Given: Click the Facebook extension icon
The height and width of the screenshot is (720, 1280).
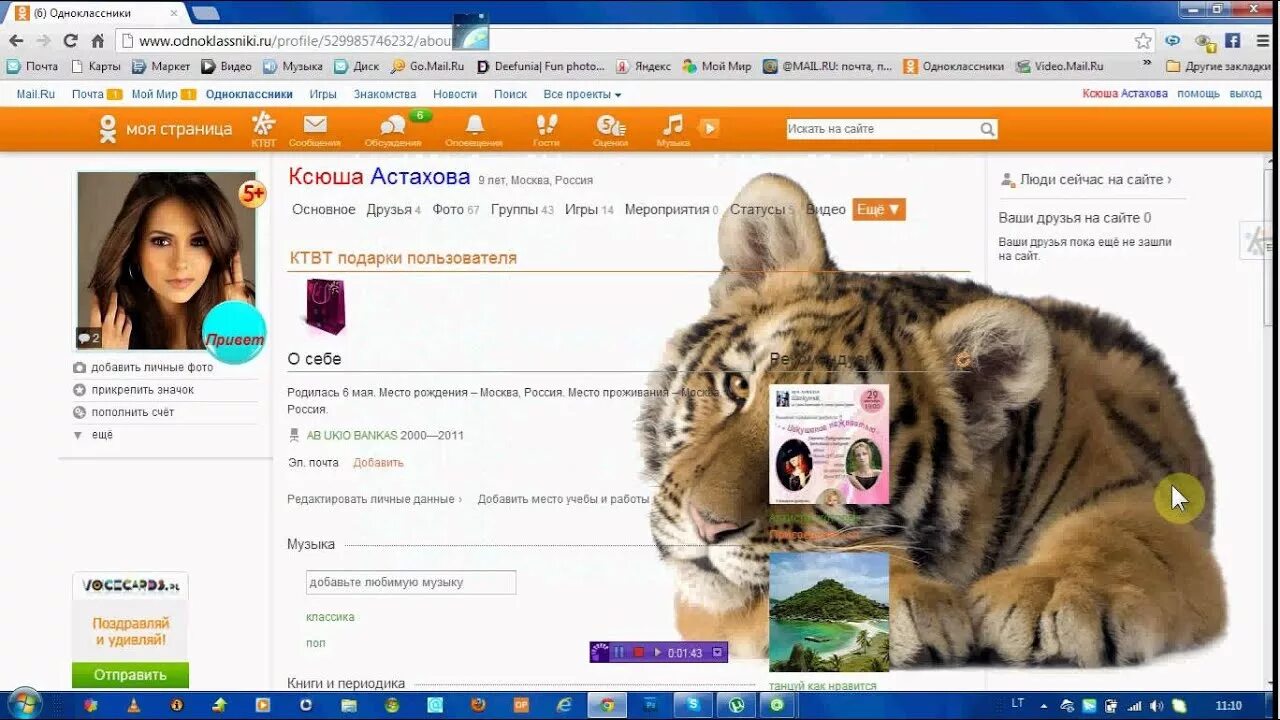Looking at the screenshot, I should click(1232, 41).
